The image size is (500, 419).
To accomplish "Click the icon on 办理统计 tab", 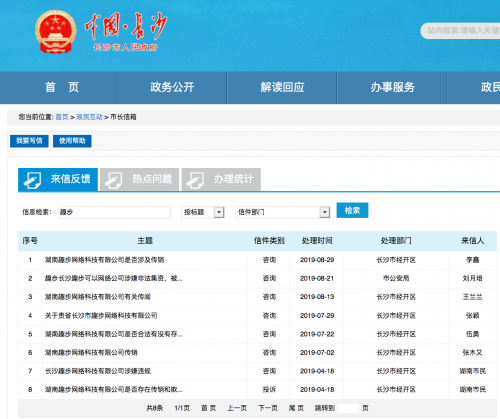I will pos(195,180).
